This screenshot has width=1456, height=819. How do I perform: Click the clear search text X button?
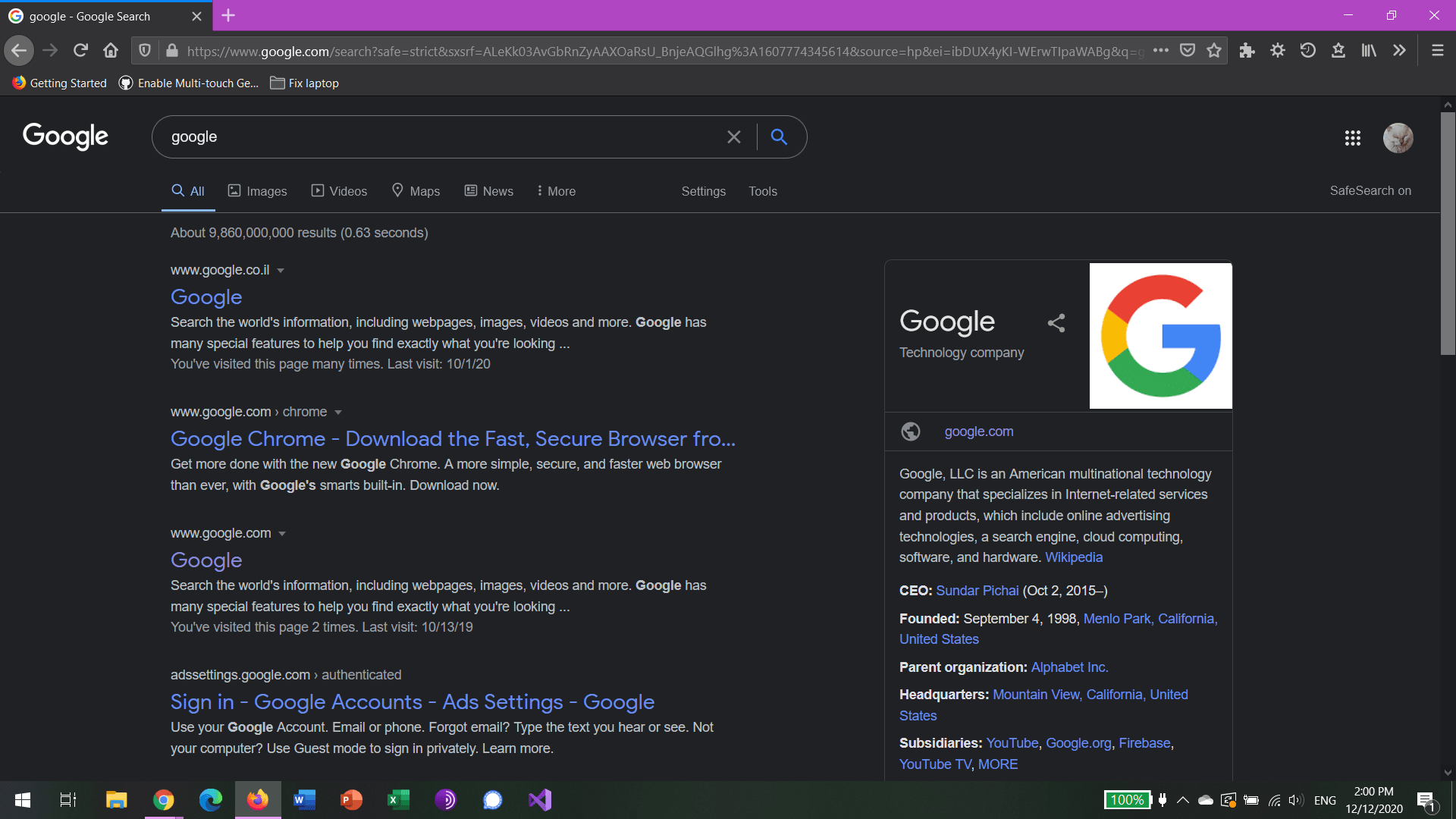734,137
